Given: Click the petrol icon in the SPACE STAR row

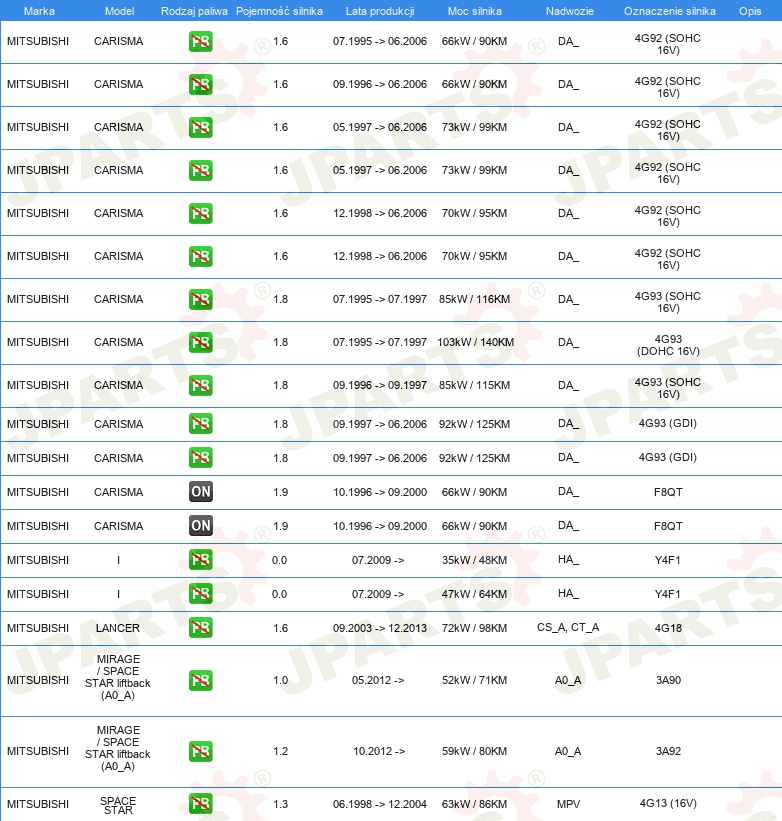Looking at the screenshot, I should pyautogui.click(x=200, y=804).
